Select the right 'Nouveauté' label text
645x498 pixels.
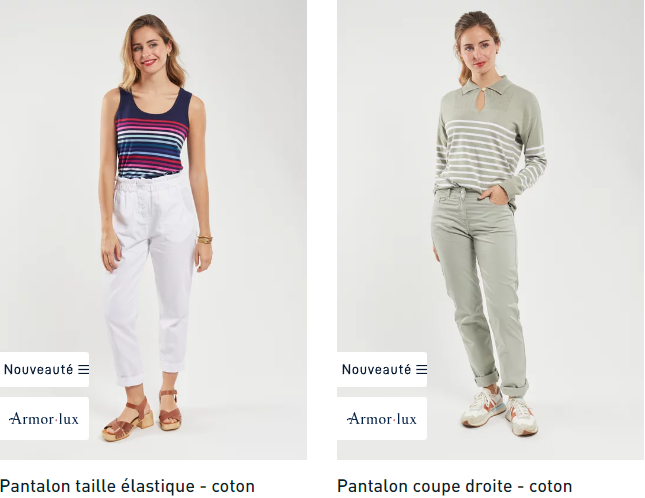(x=376, y=369)
